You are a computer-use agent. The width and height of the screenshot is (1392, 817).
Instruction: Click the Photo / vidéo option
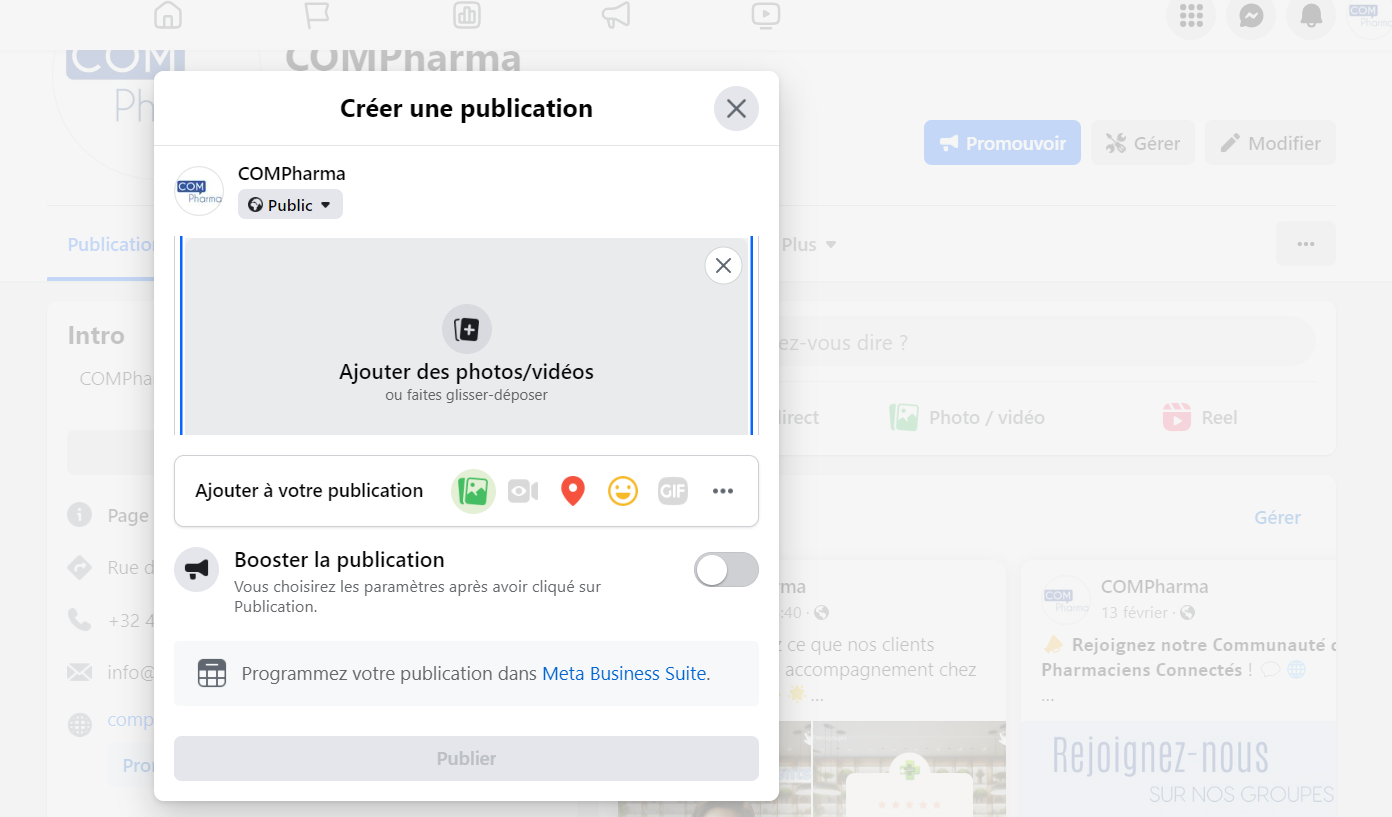pyautogui.click(x=967, y=417)
